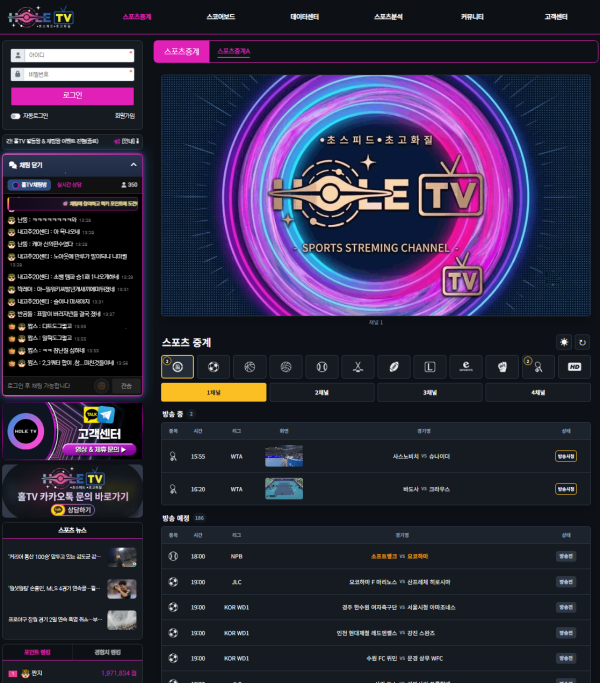This screenshot has height=683, width=600.
Task: Click the chat message input field
Action: [x=49, y=386]
